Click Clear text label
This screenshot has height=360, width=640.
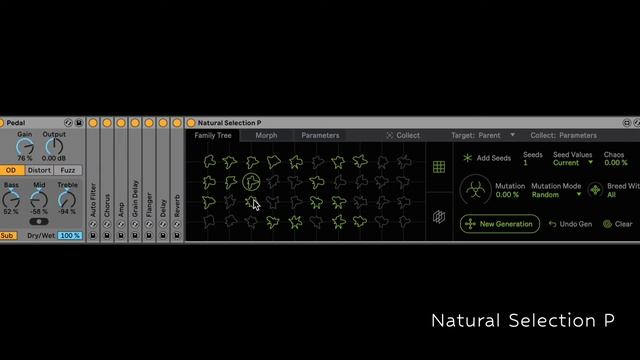coord(623,224)
